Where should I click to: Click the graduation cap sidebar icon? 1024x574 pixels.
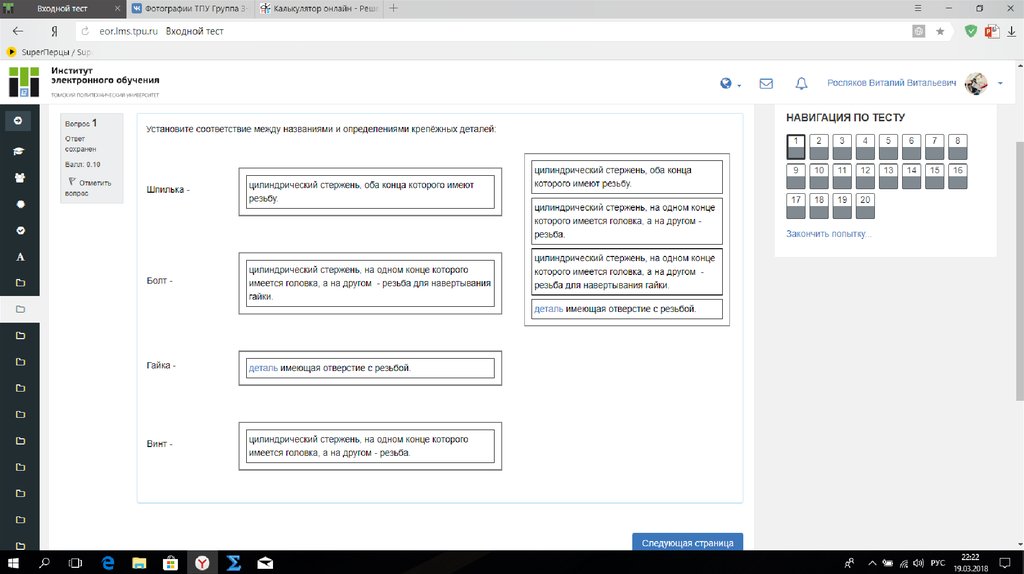[x=19, y=151]
